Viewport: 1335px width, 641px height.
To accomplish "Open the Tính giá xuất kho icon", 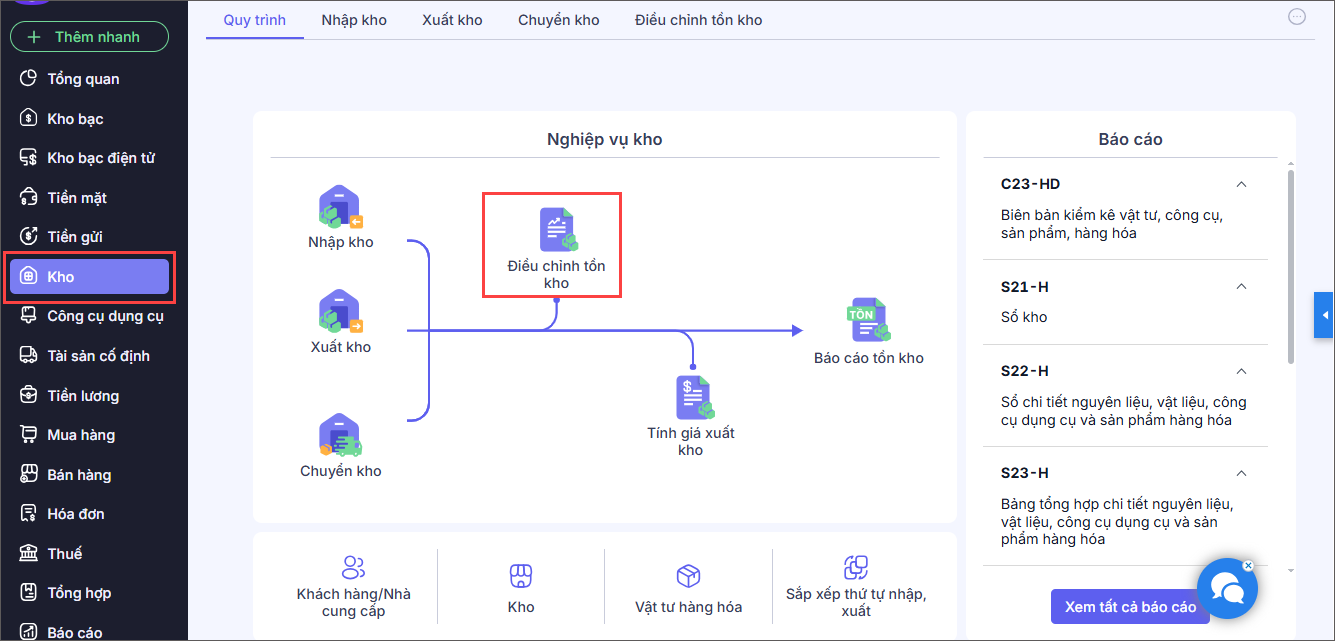I will click(693, 398).
